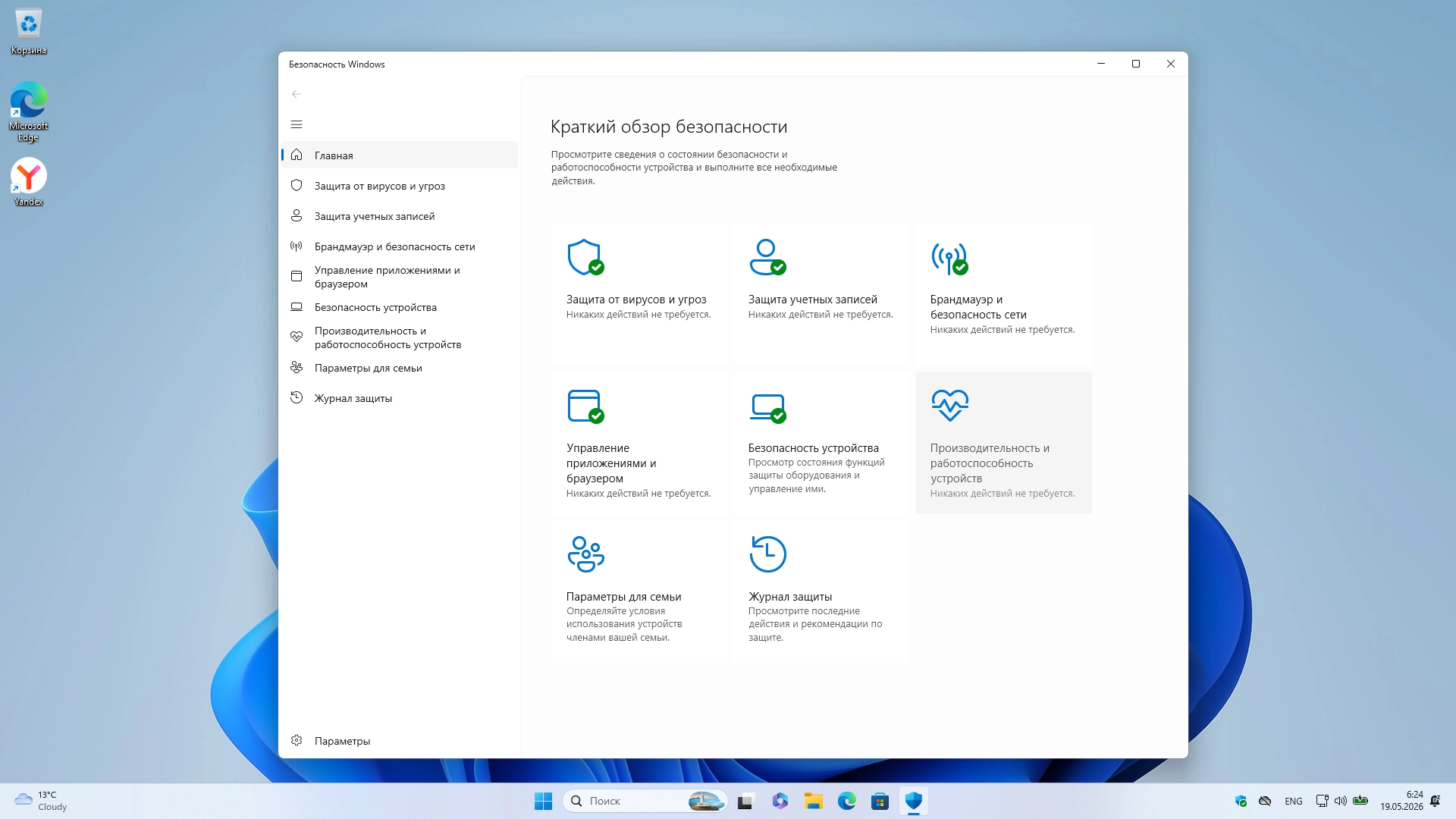Open the device security laptop icon tile
Viewport: 1456px width, 819px height.
pos(767,408)
